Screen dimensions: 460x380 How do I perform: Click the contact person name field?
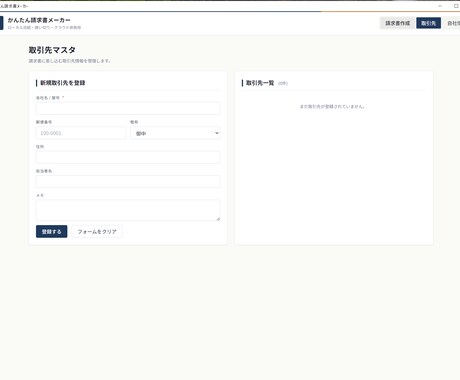128,182
